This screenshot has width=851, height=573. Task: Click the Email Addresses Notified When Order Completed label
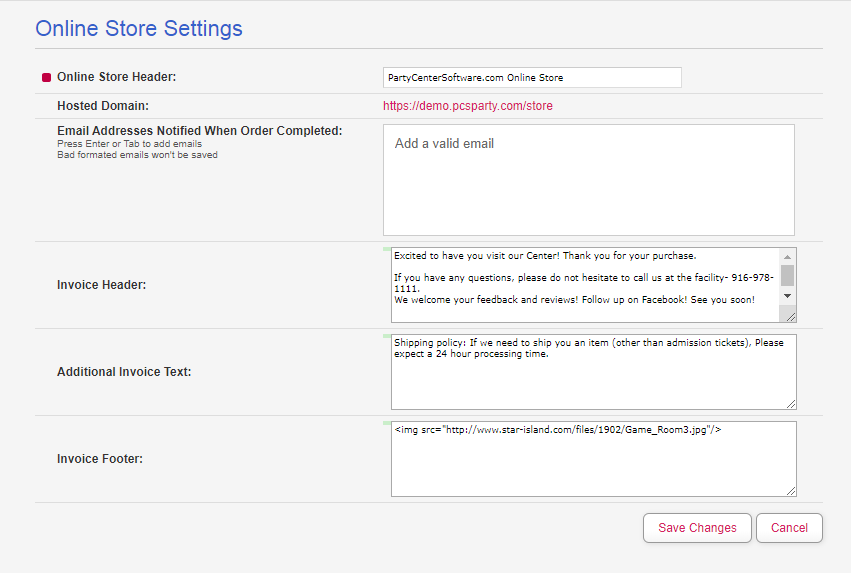[x=200, y=131]
